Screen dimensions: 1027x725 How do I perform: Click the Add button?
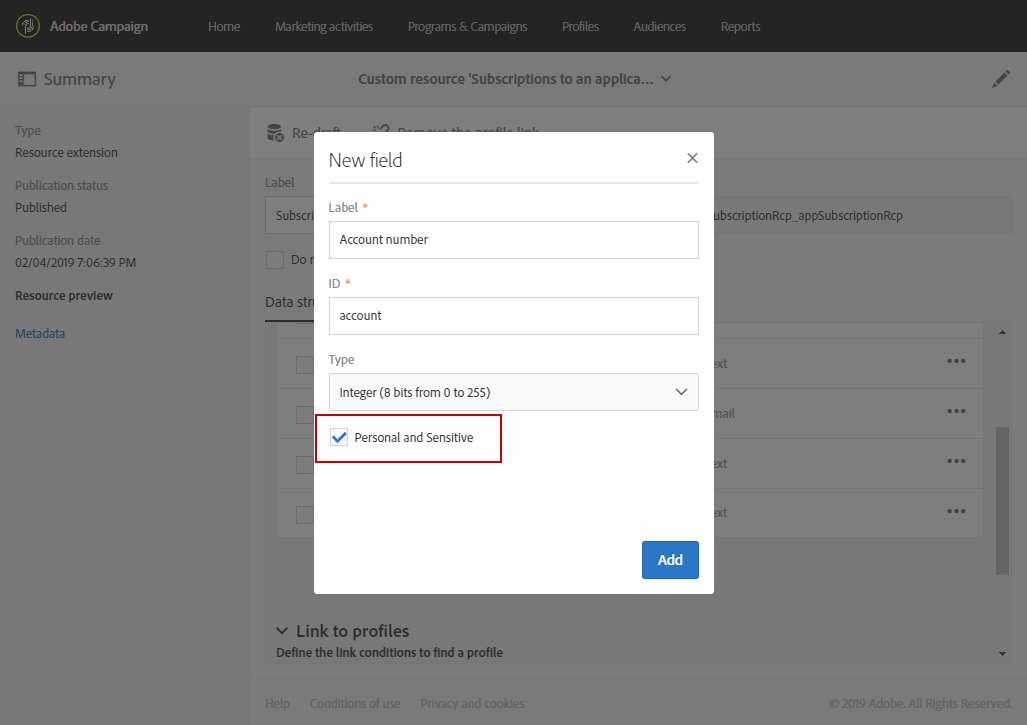tap(670, 560)
